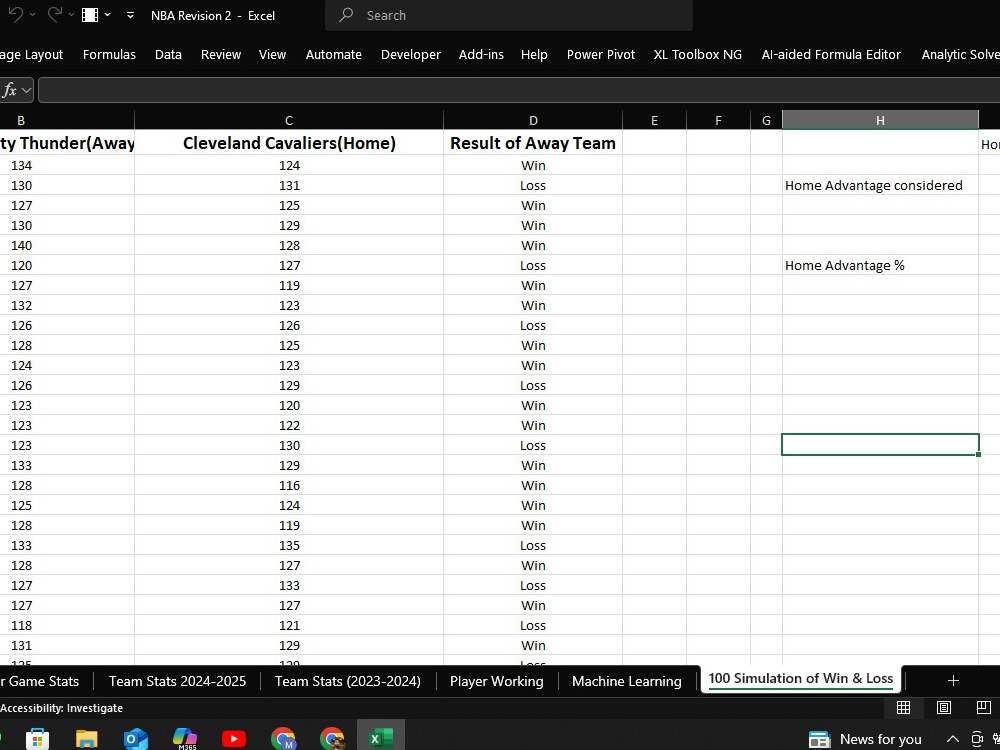Select column D header

pos(533,121)
